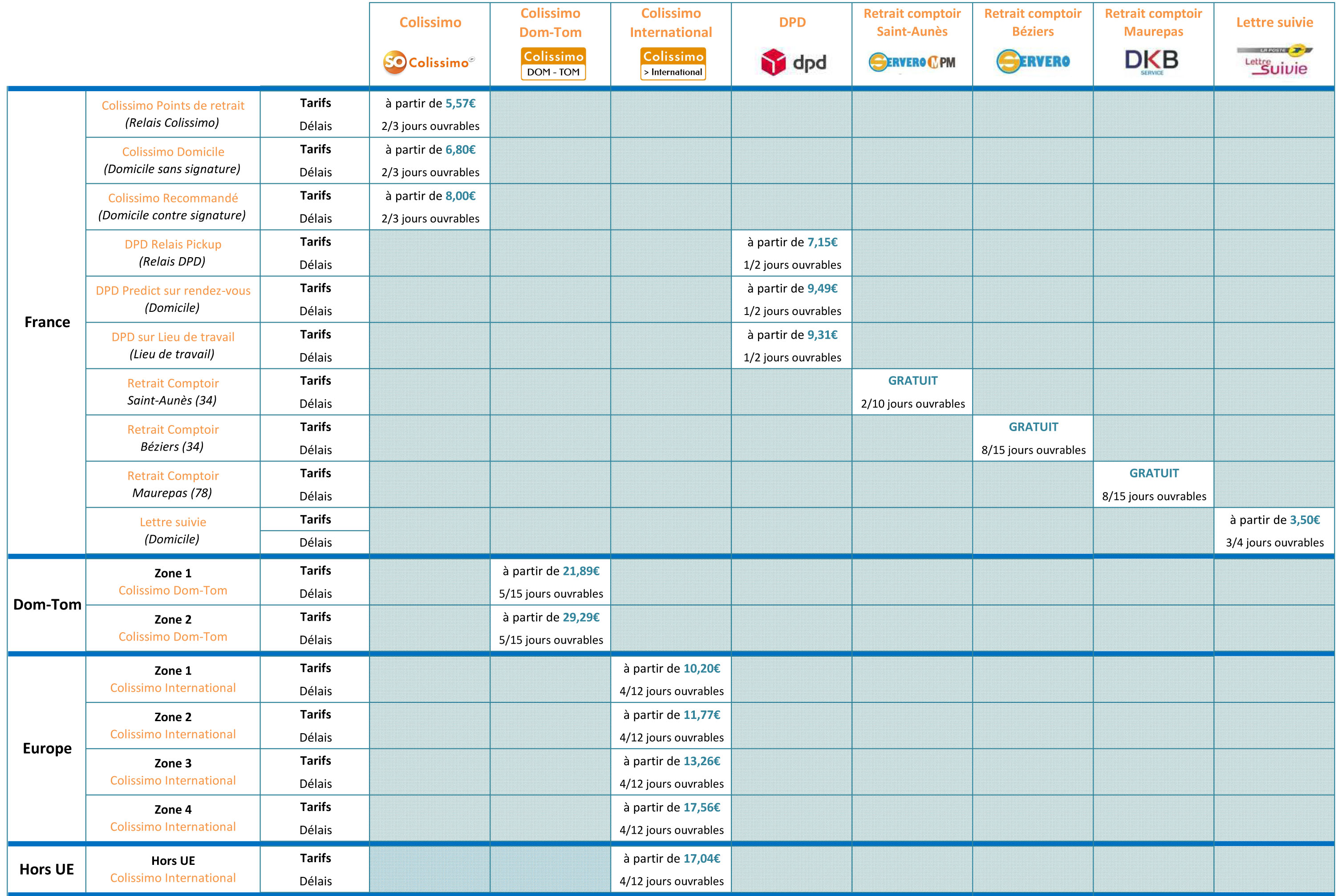
Task: Click the "6,80€" Colissimo Domicile price
Action: [461, 150]
